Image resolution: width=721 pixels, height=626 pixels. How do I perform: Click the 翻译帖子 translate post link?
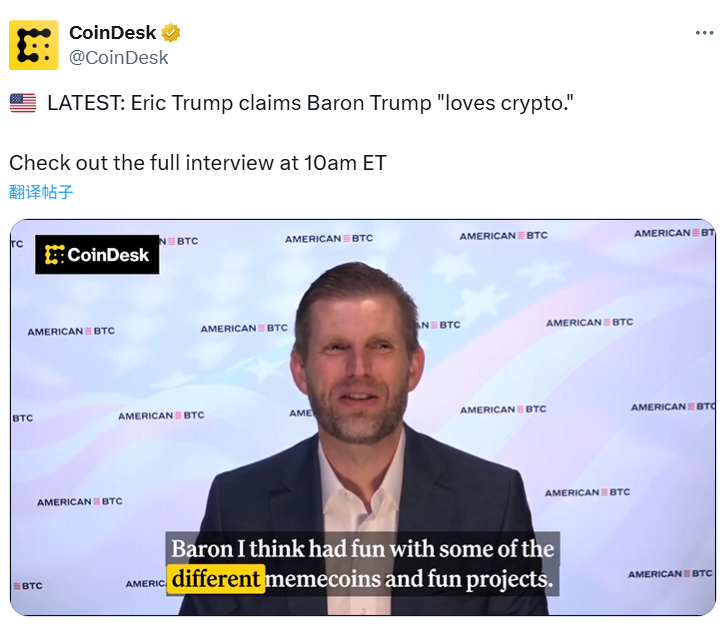tap(41, 192)
